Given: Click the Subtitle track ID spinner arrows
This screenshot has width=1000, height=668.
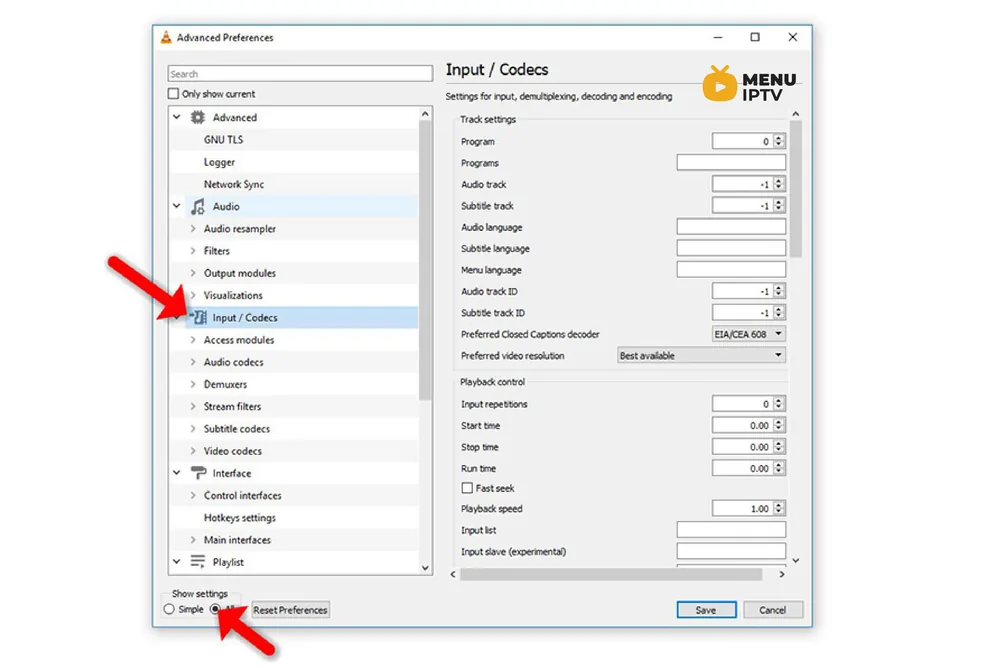Looking at the screenshot, I should [779, 313].
